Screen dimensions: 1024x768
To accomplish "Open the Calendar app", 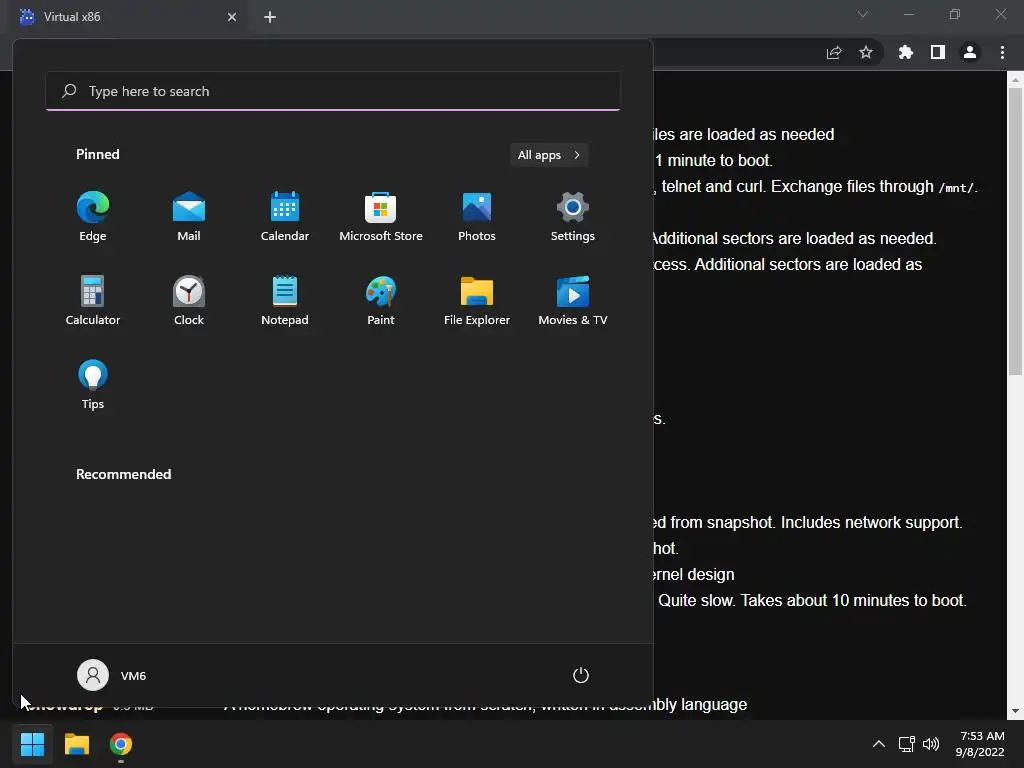I will tap(285, 217).
